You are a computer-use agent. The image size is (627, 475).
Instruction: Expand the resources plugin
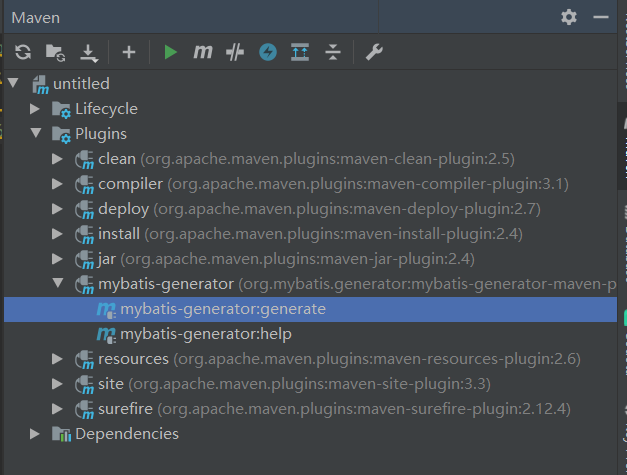57,359
